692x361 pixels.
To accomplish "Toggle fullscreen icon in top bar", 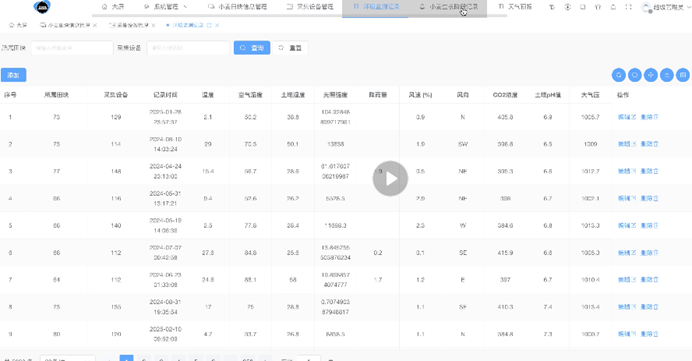I will [x=628, y=7].
